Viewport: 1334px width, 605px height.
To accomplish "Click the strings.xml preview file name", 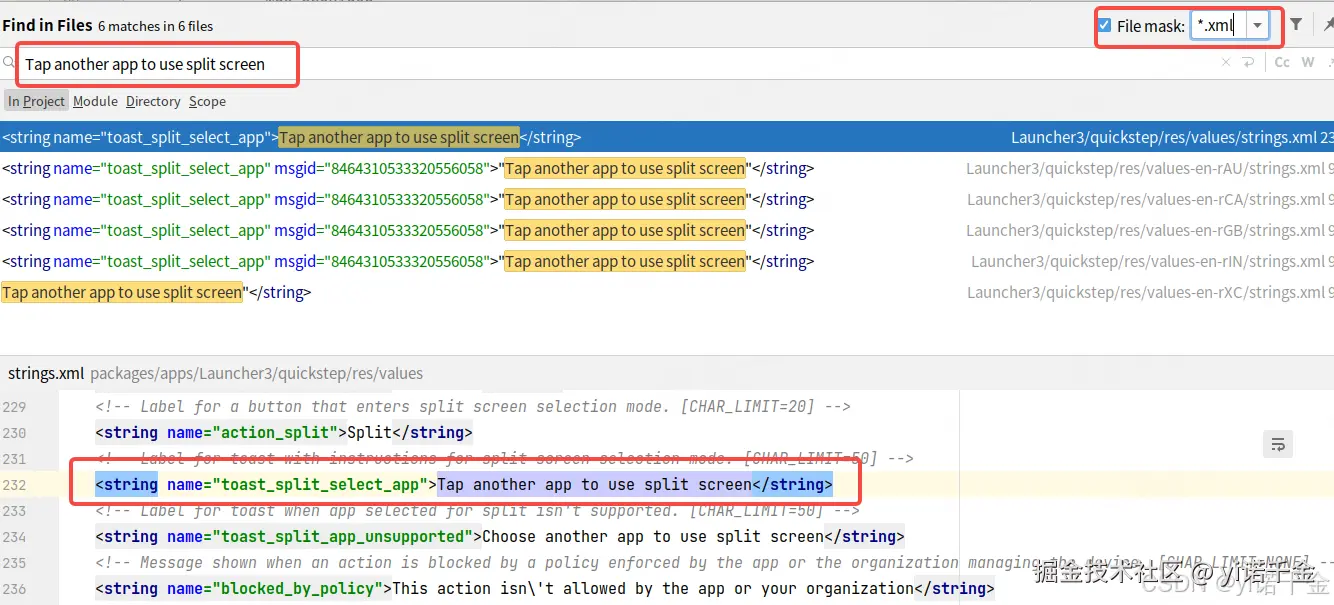I will [x=46, y=373].
